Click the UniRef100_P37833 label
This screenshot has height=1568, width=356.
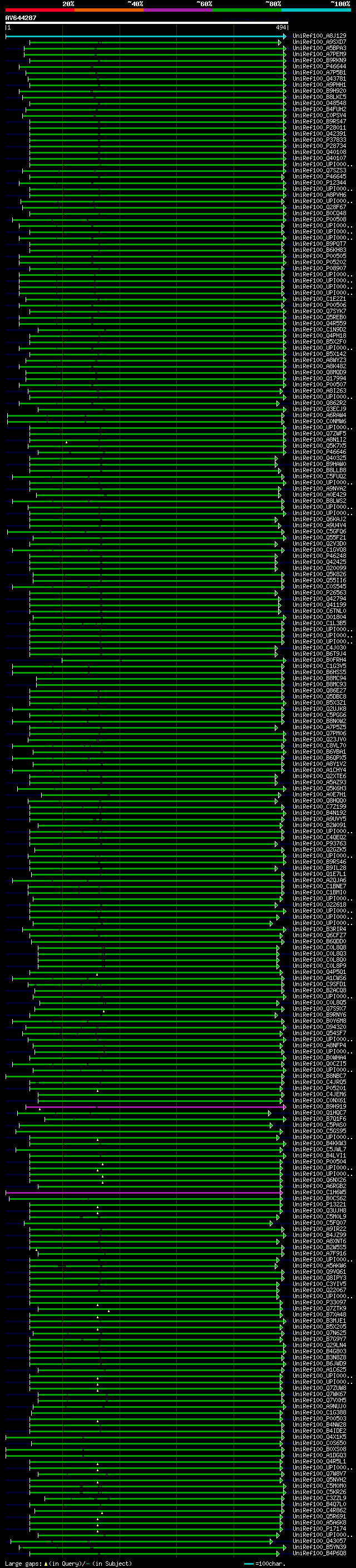pyautogui.click(x=319, y=140)
